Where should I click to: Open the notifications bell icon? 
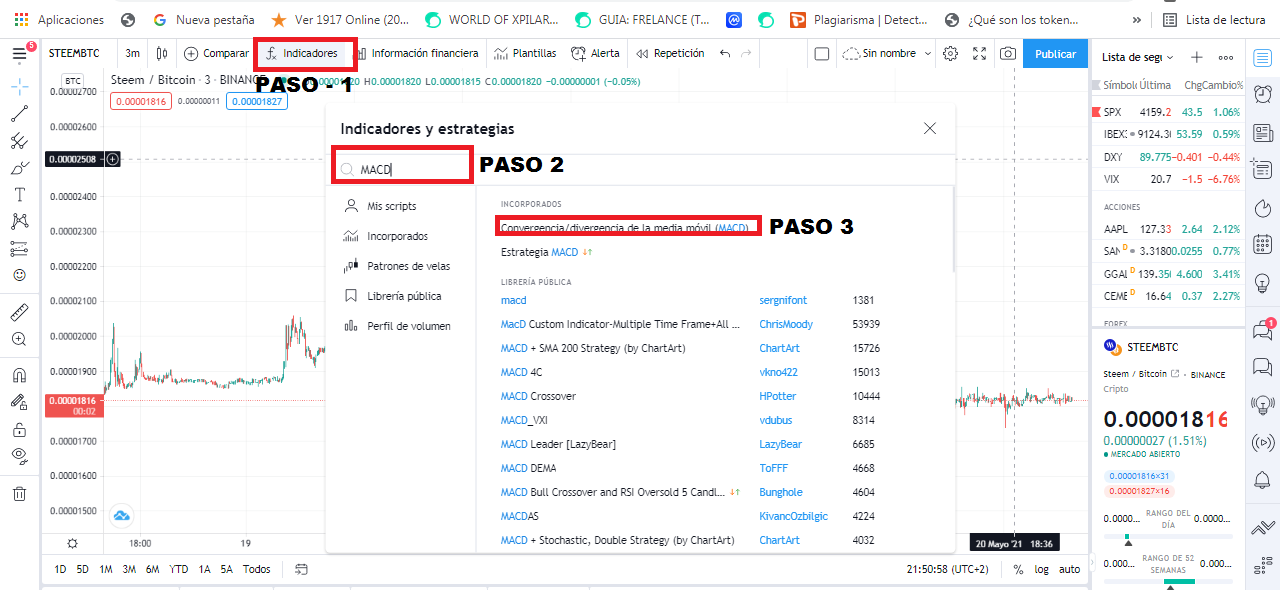click(1262, 481)
